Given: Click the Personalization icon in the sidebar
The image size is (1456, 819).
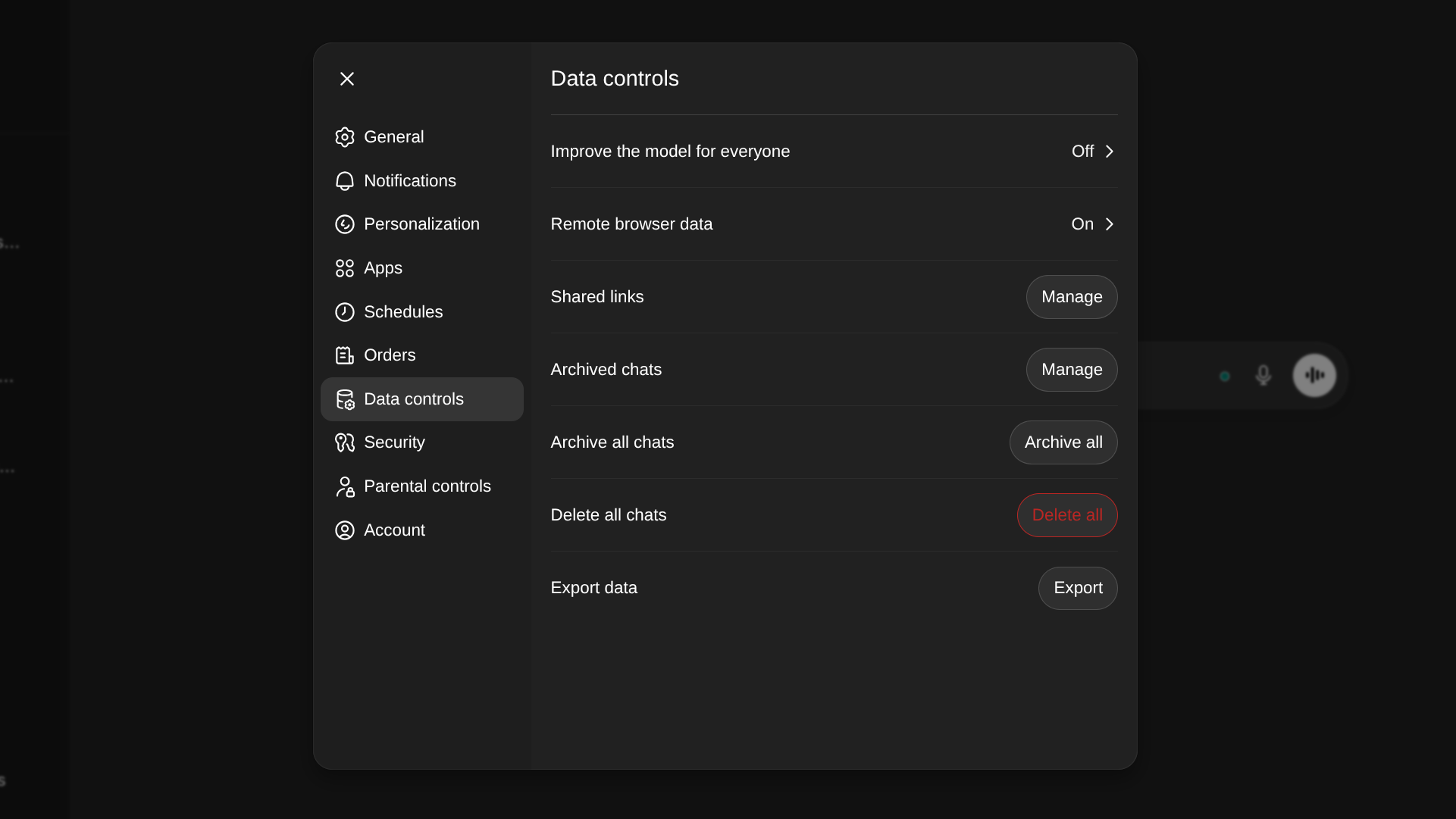Looking at the screenshot, I should click(x=345, y=224).
